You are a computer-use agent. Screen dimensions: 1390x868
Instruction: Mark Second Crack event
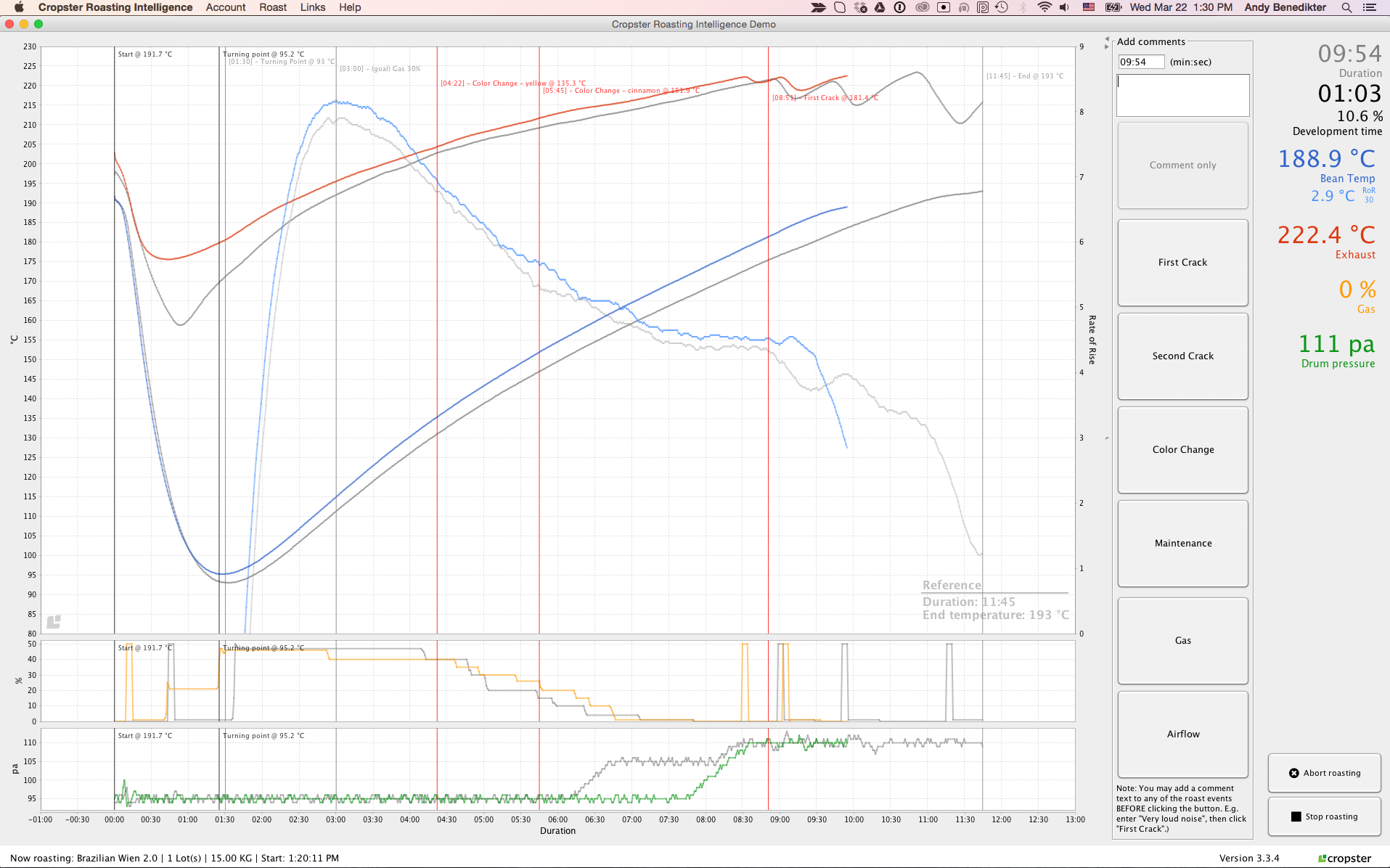[1183, 356]
